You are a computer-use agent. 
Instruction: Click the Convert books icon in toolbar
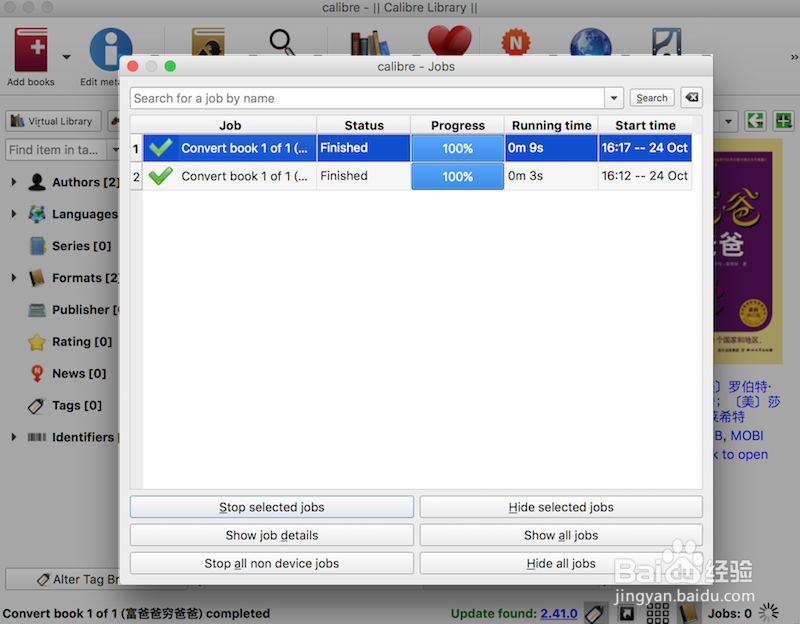point(208,42)
